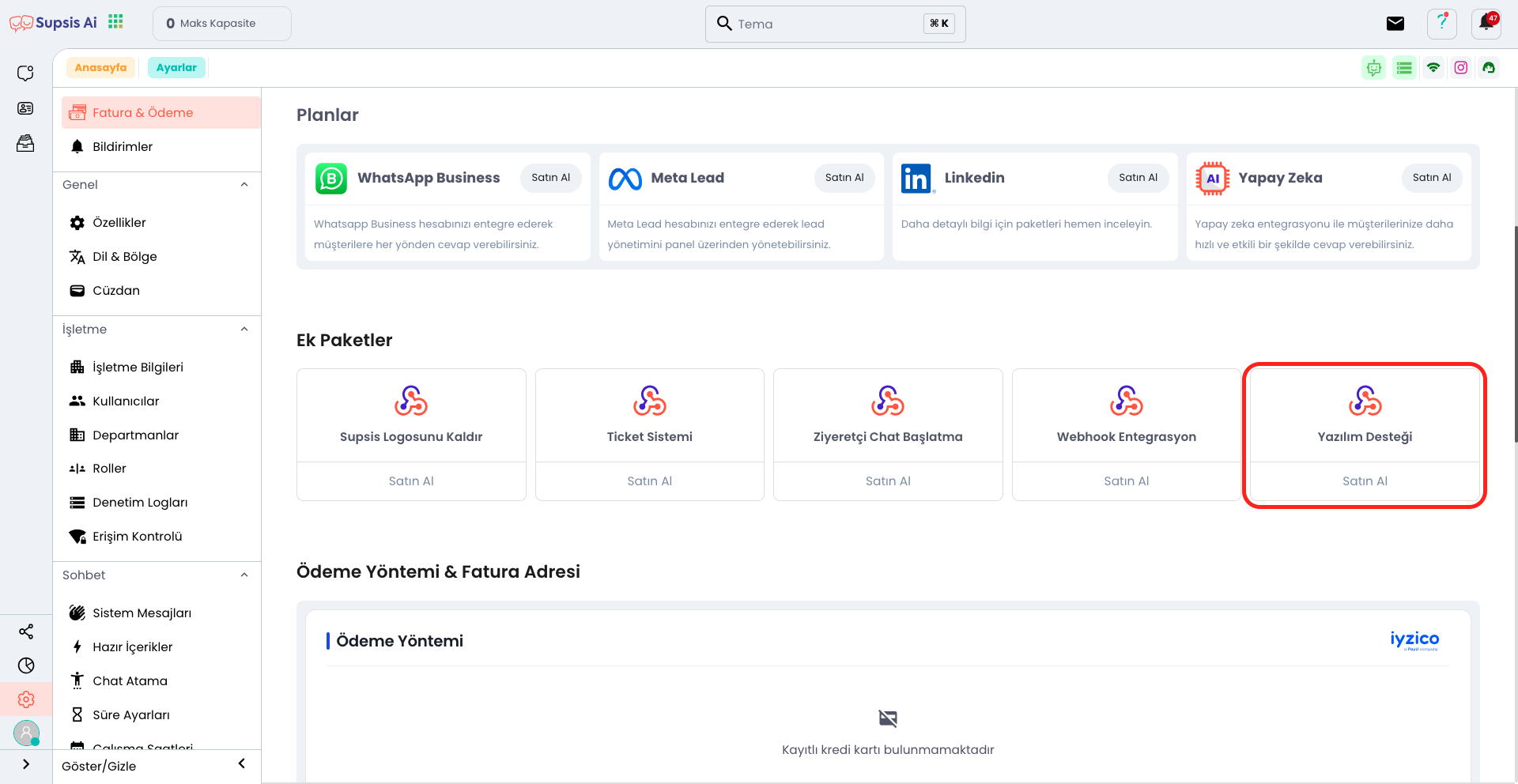Click the WhatsApp Business logo icon

tap(331, 179)
